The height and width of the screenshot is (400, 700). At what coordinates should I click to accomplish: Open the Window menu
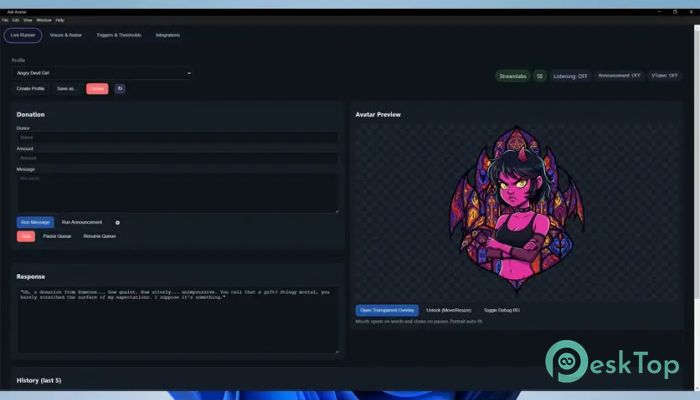pos(44,20)
